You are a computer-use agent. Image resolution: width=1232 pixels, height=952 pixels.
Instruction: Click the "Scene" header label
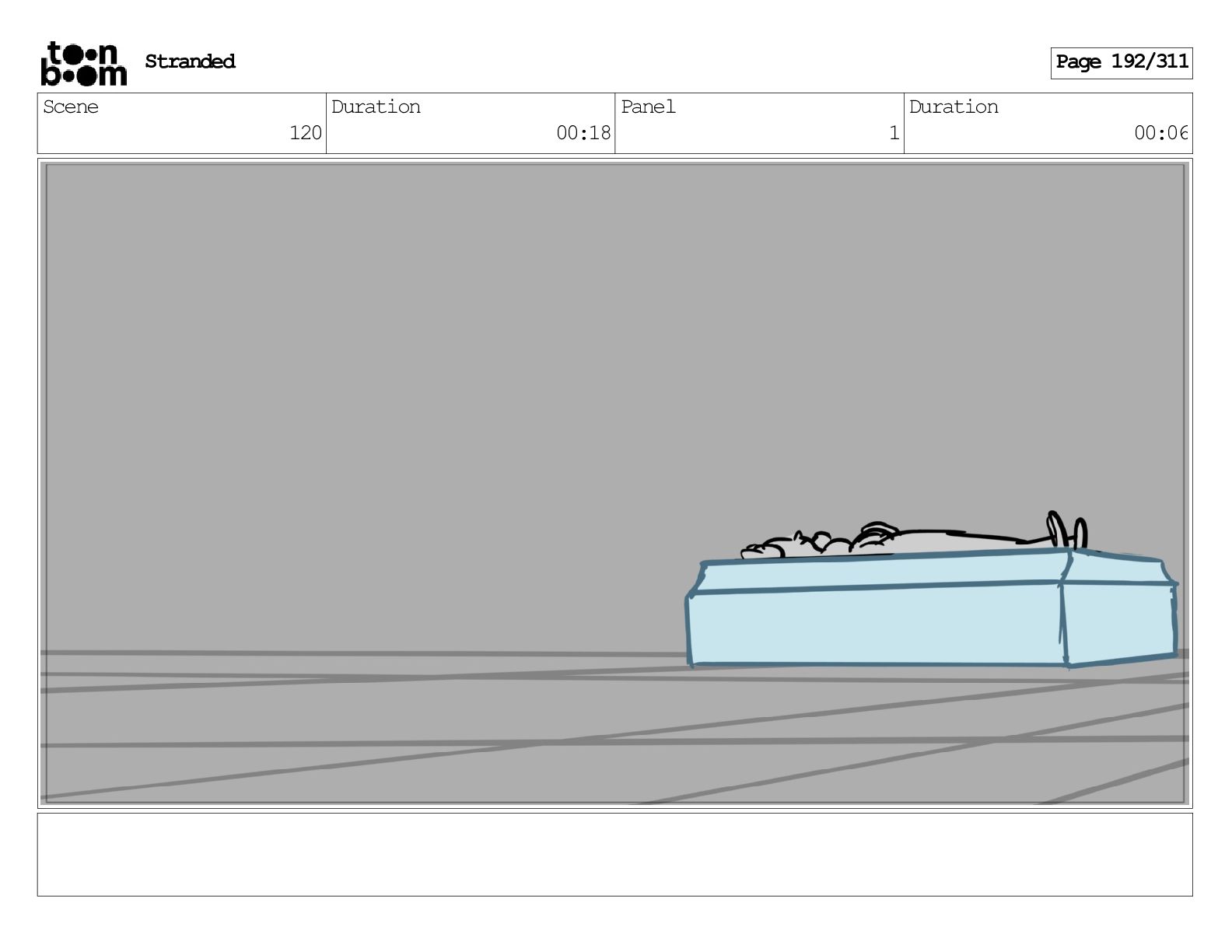[x=71, y=107]
